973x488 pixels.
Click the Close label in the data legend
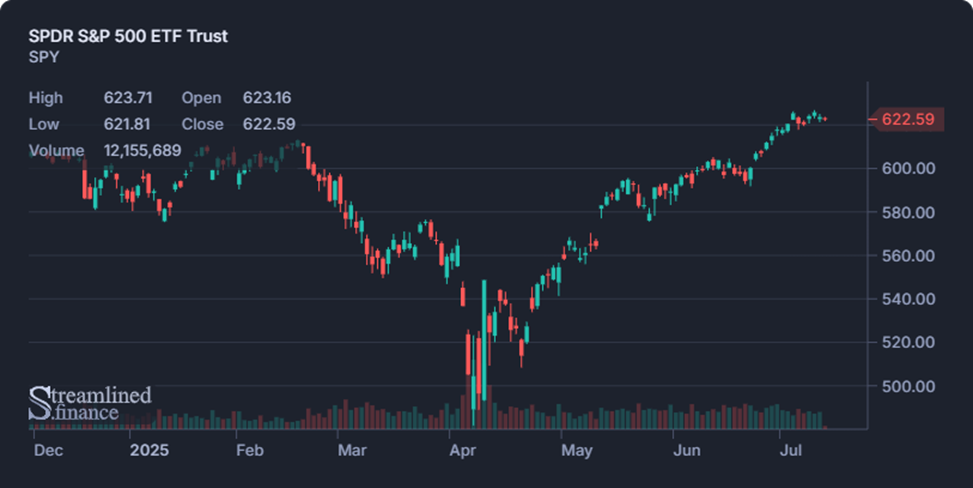[x=202, y=124]
